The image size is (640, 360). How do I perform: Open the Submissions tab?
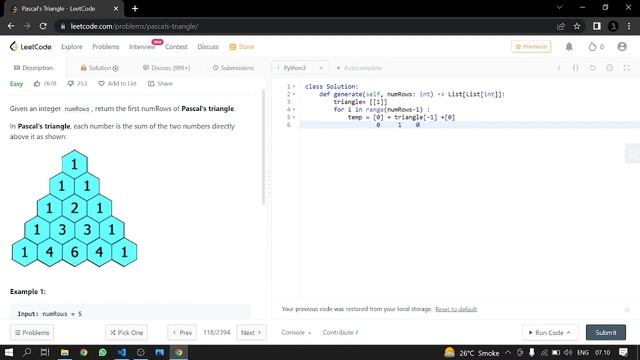point(233,68)
